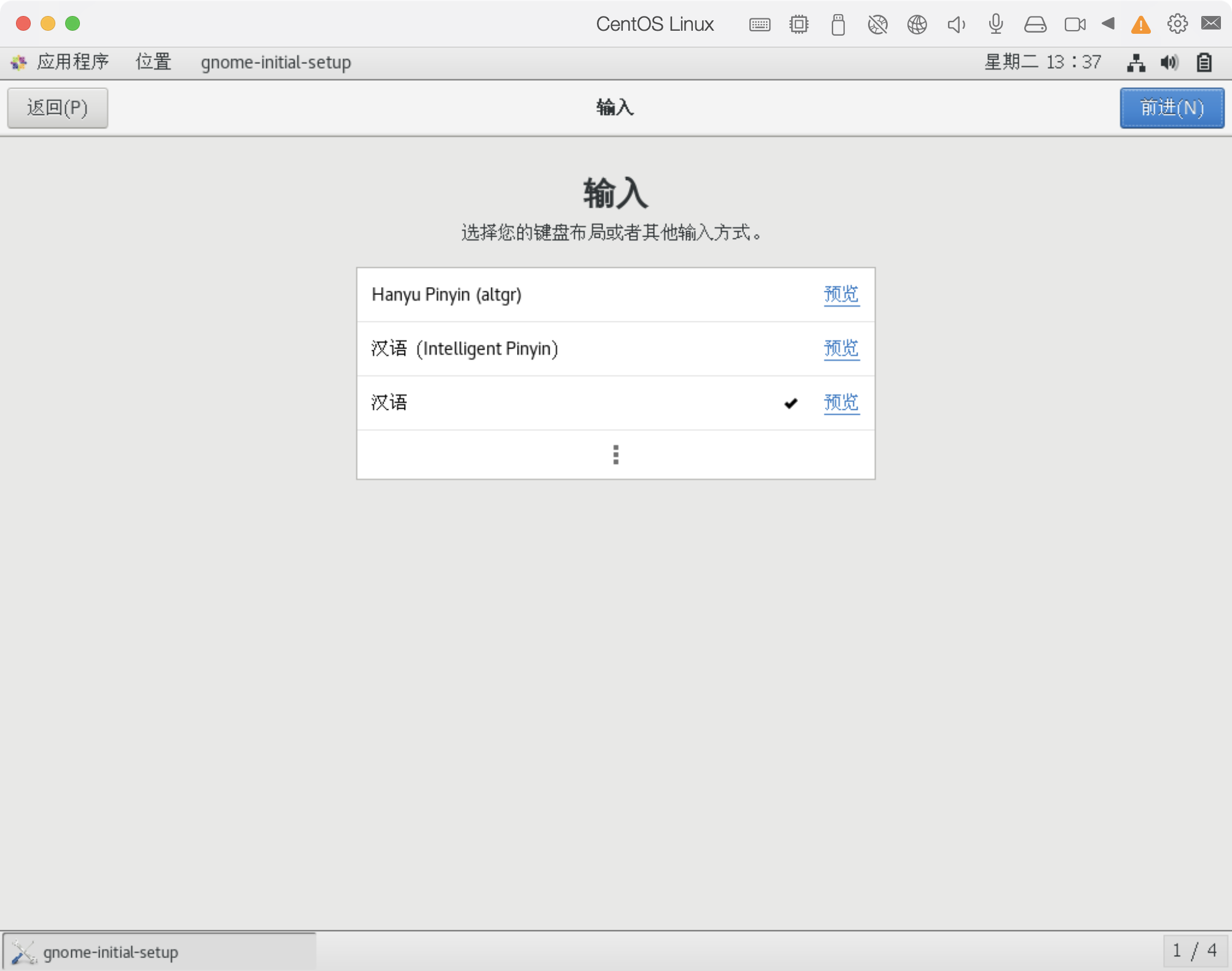Click the red close window button
The width and height of the screenshot is (1232, 971).
(x=23, y=23)
